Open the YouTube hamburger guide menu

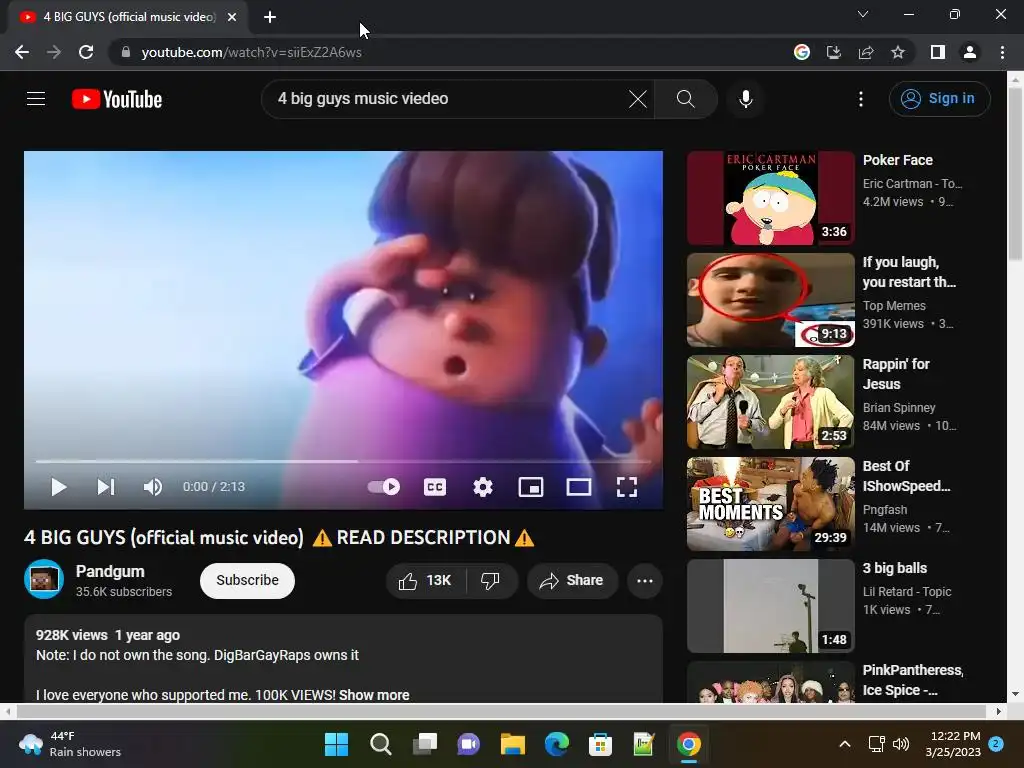36,99
